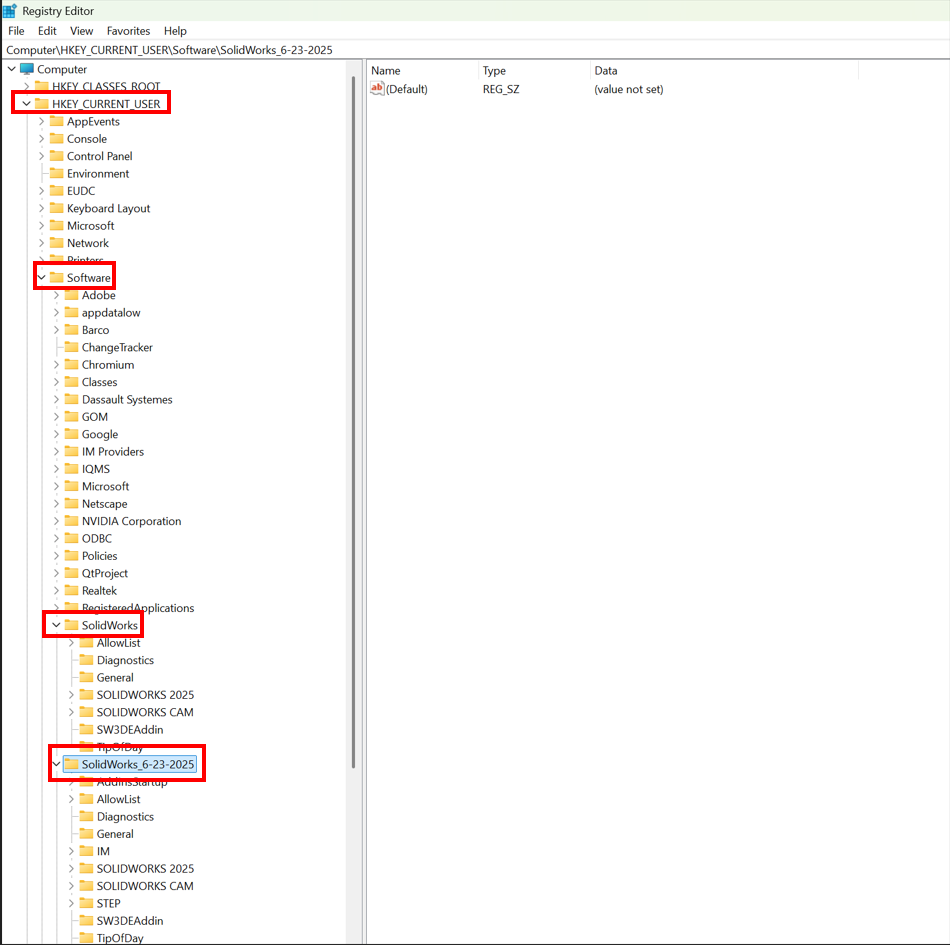
Task: Expand the HKEY_CLASSES_ROOT key
Action: 27,87
